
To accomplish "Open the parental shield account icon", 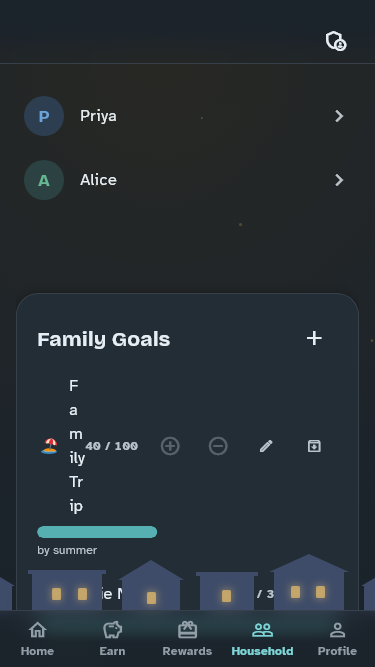I will (x=336, y=41).
